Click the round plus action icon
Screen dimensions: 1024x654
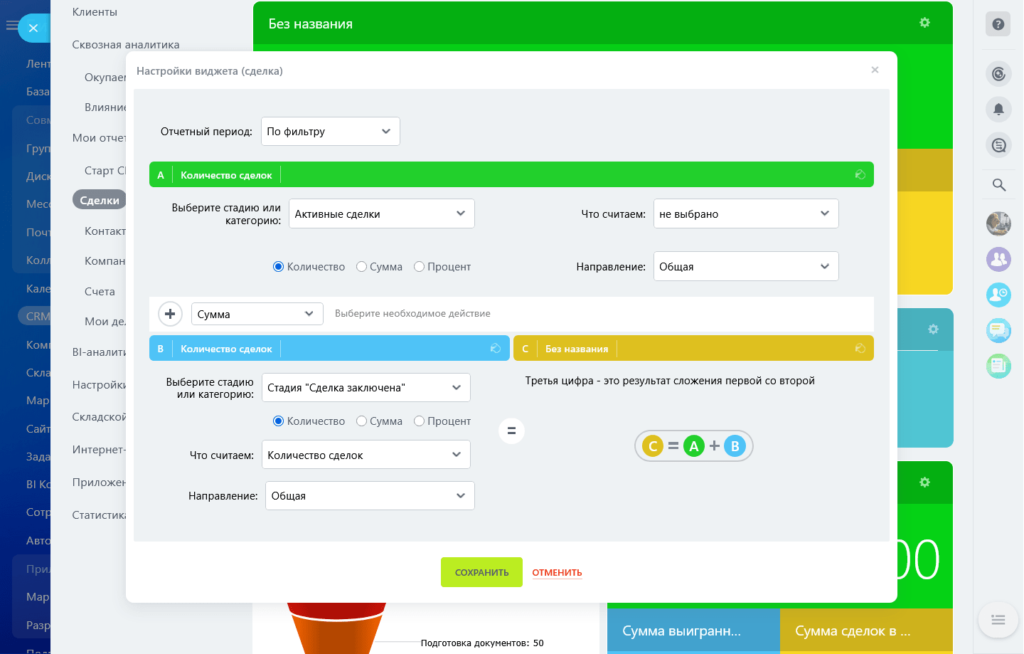tap(170, 314)
